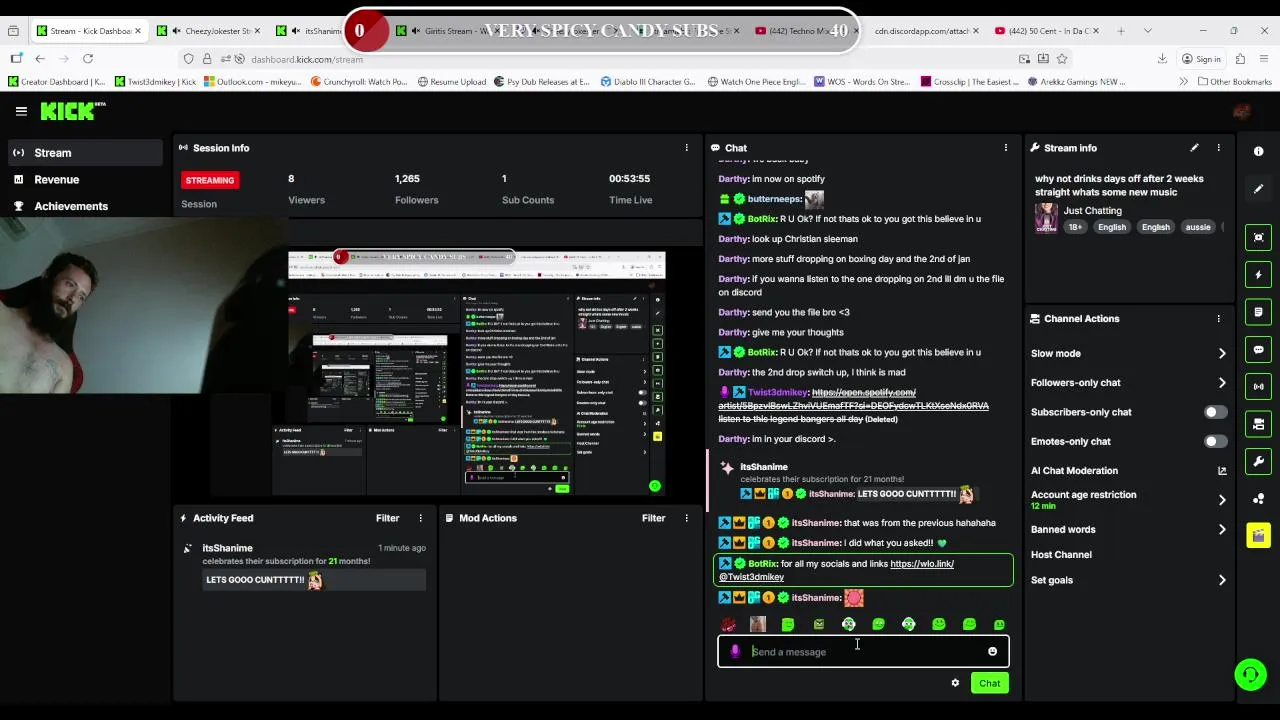Click the Activity Feed Filter button

(x=387, y=518)
